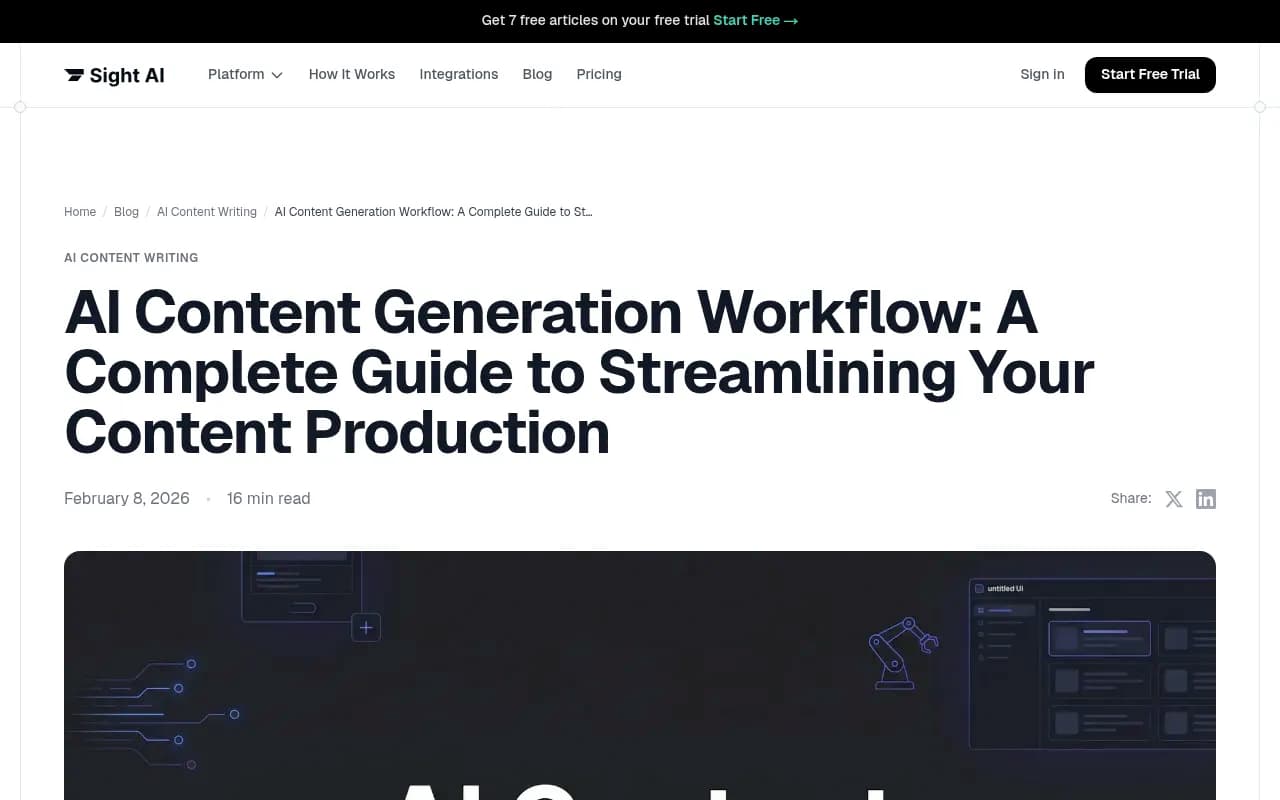Open the How It Works page
This screenshot has height=800, width=1280.
352,74
